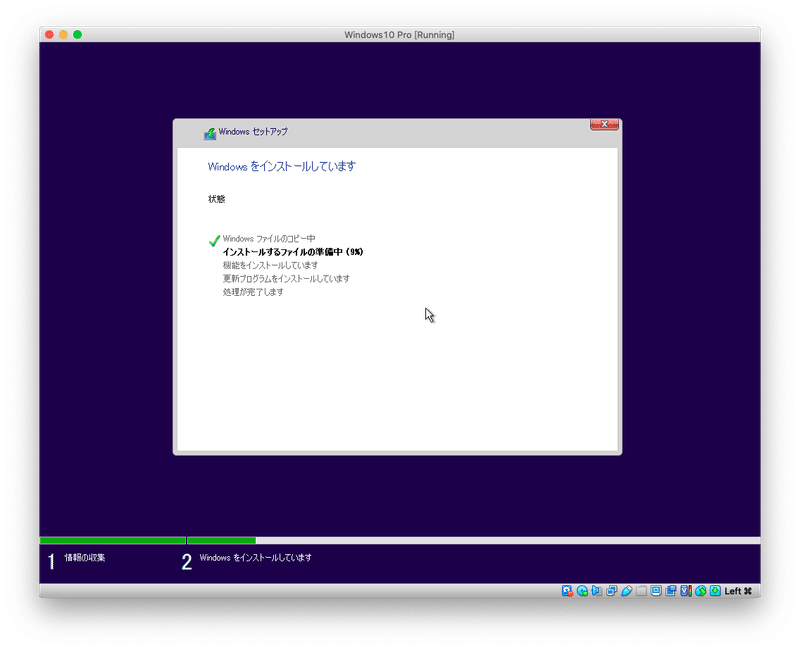Close the Windows セットアップ dialog
The image size is (800, 650).
(603, 124)
